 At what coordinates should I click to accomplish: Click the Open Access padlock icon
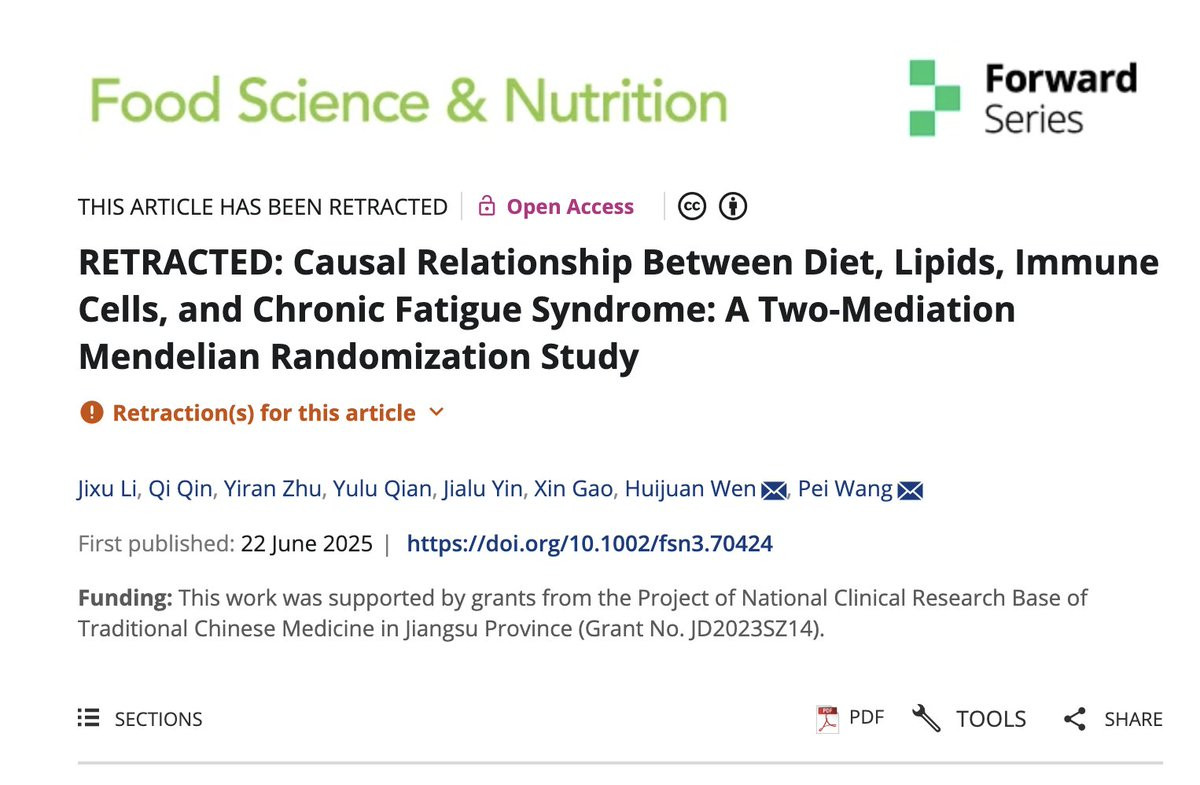(x=487, y=207)
